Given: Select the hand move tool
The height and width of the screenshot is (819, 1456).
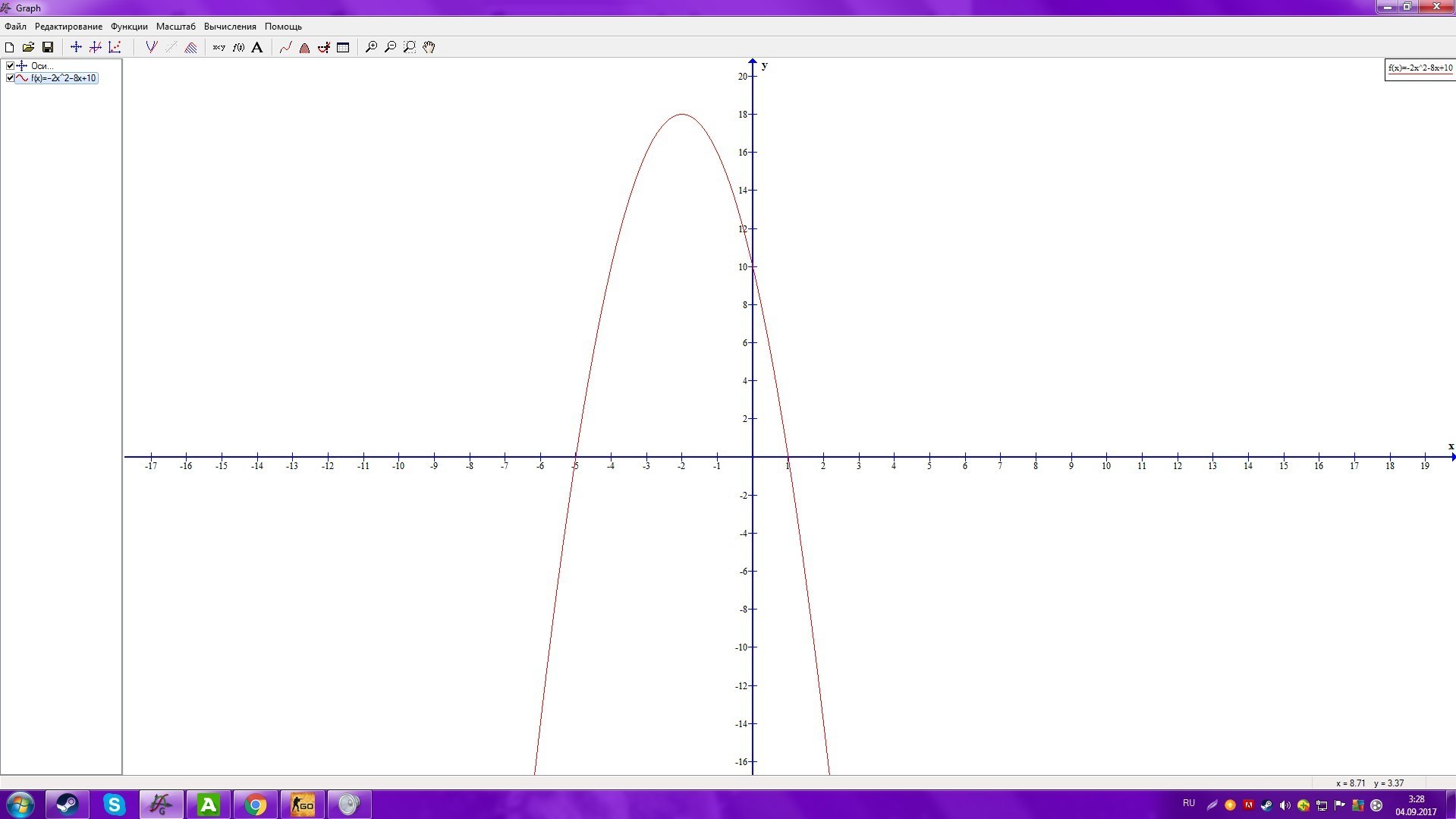Looking at the screenshot, I should coord(429,47).
